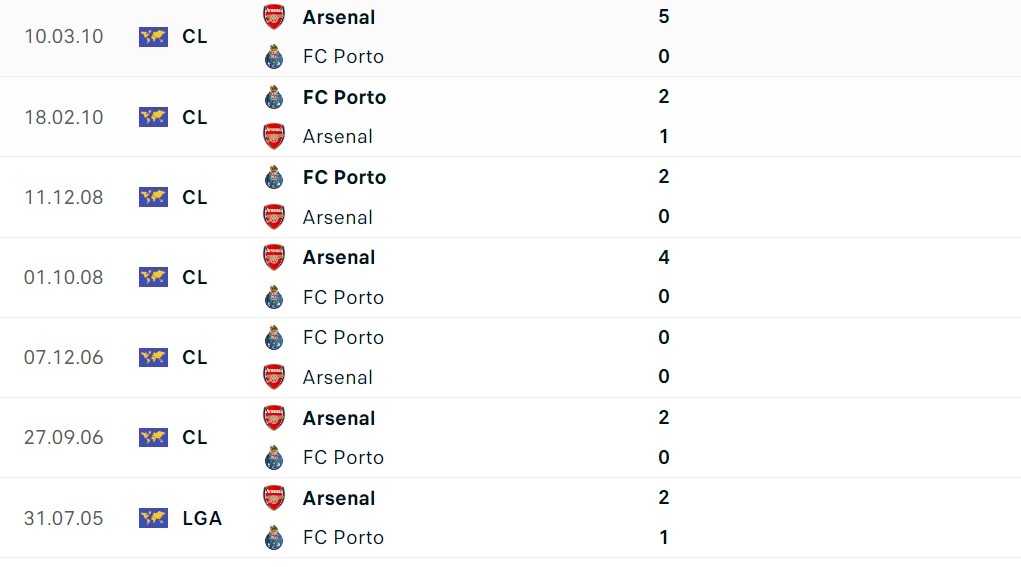Image resolution: width=1021 pixels, height=567 pixels.
Task: Open the LGA competition link
Action: point(202,518)
